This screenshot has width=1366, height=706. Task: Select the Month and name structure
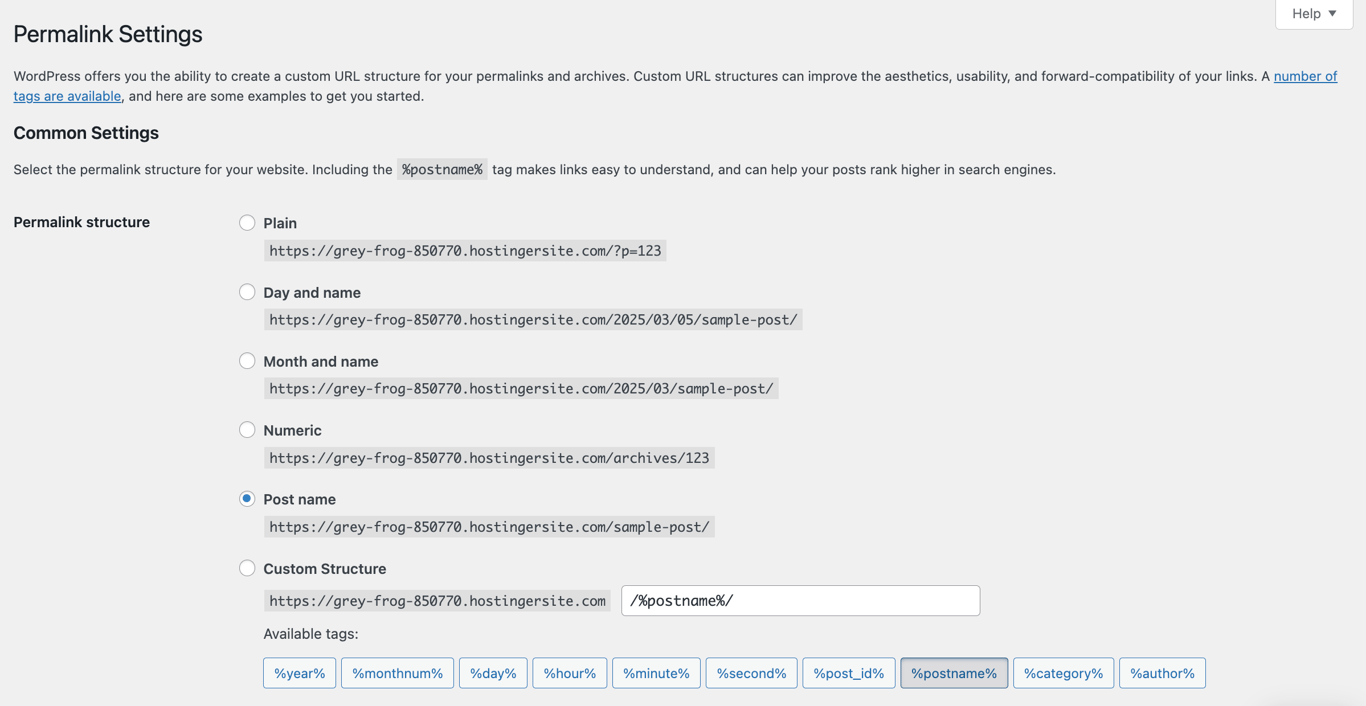pos(247,361)
